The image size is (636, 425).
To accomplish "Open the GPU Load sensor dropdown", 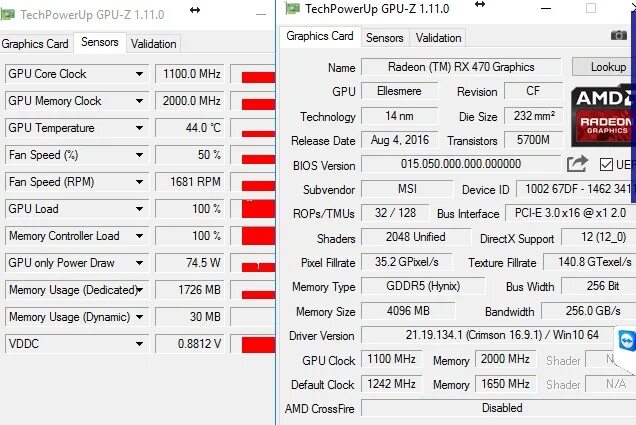I will coord(139,209).
